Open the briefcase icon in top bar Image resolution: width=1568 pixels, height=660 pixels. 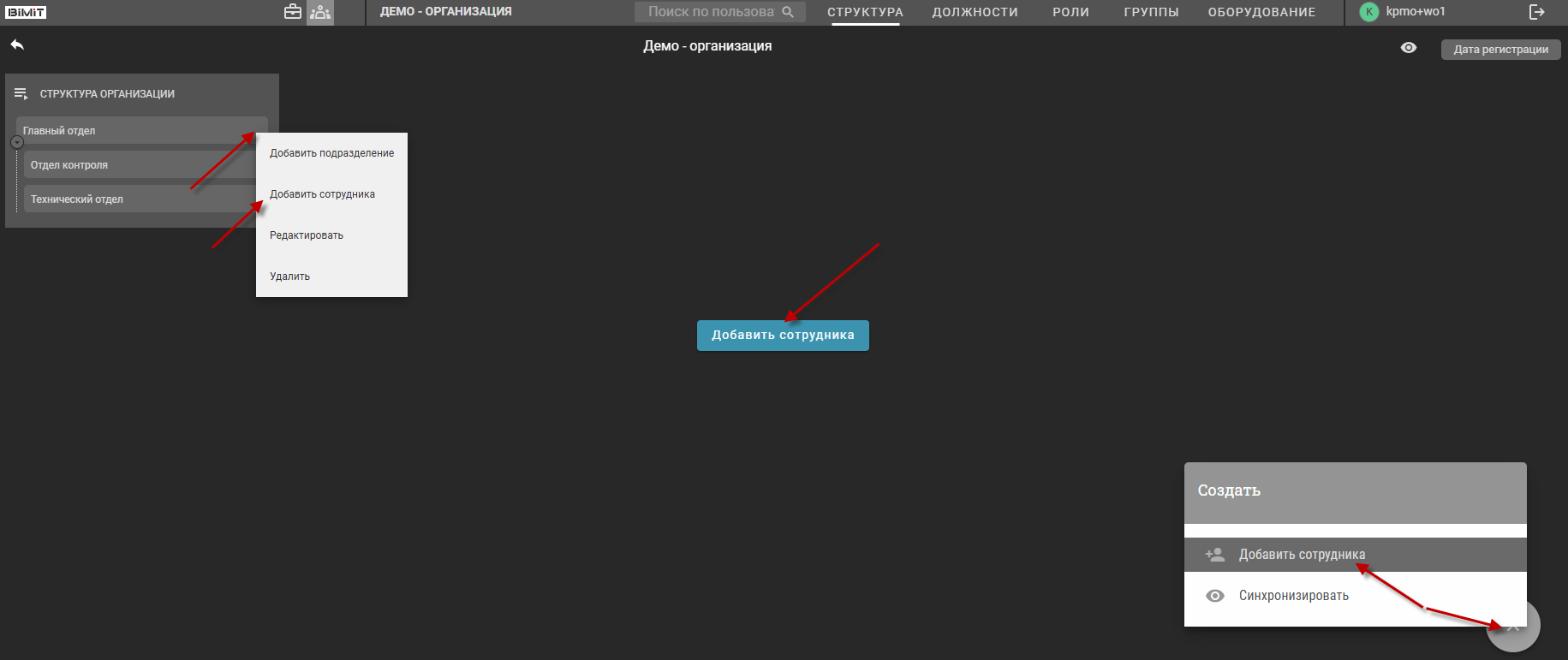coord(293,12)
